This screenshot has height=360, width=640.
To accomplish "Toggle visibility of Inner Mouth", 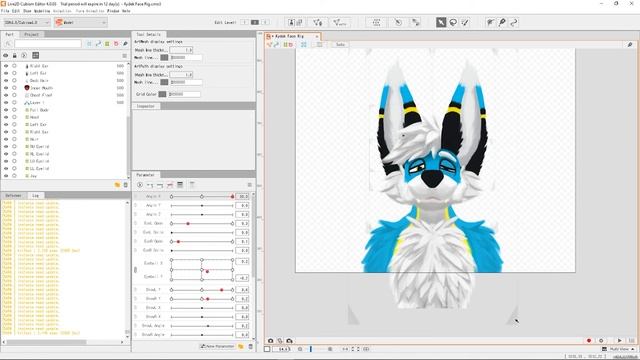I will (x=6, y=88).
